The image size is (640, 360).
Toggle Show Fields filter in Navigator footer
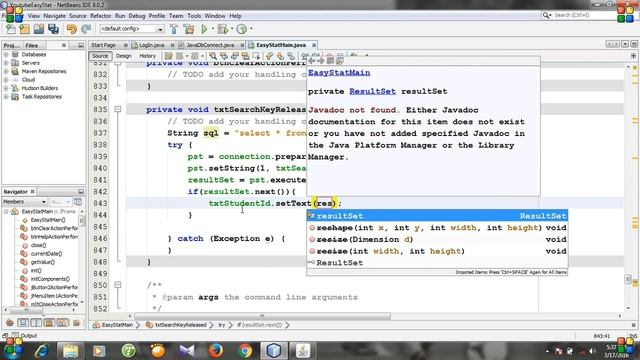pos(23,323)
